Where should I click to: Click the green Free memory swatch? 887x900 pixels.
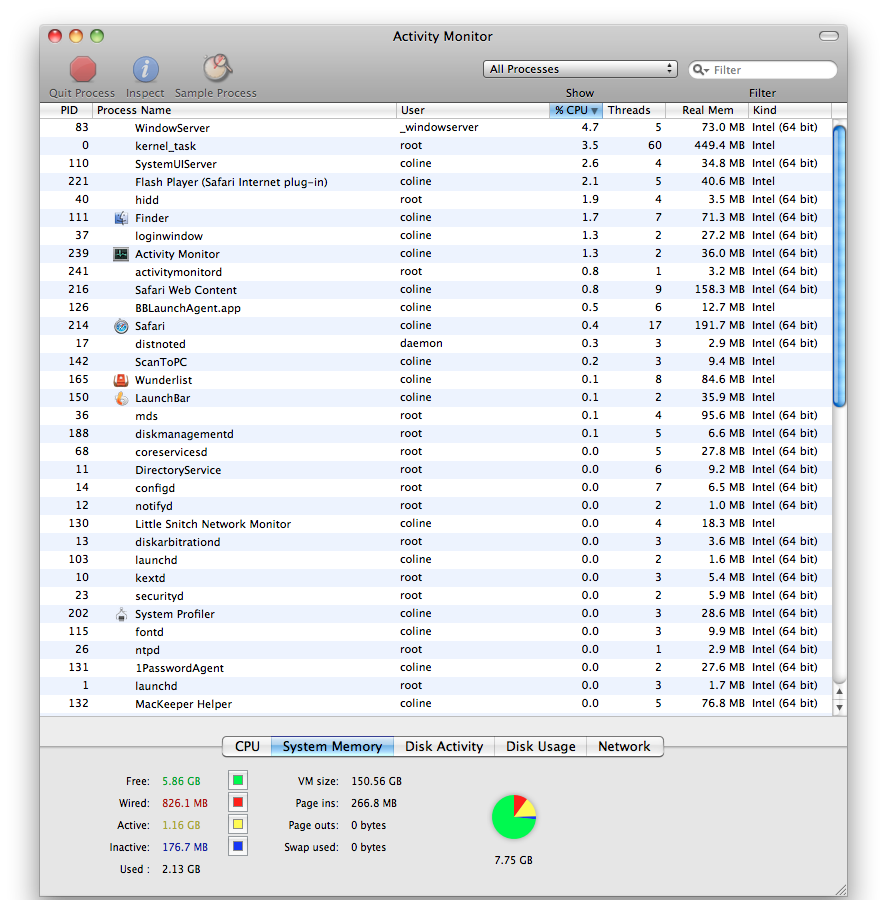[x=238, y=780]
